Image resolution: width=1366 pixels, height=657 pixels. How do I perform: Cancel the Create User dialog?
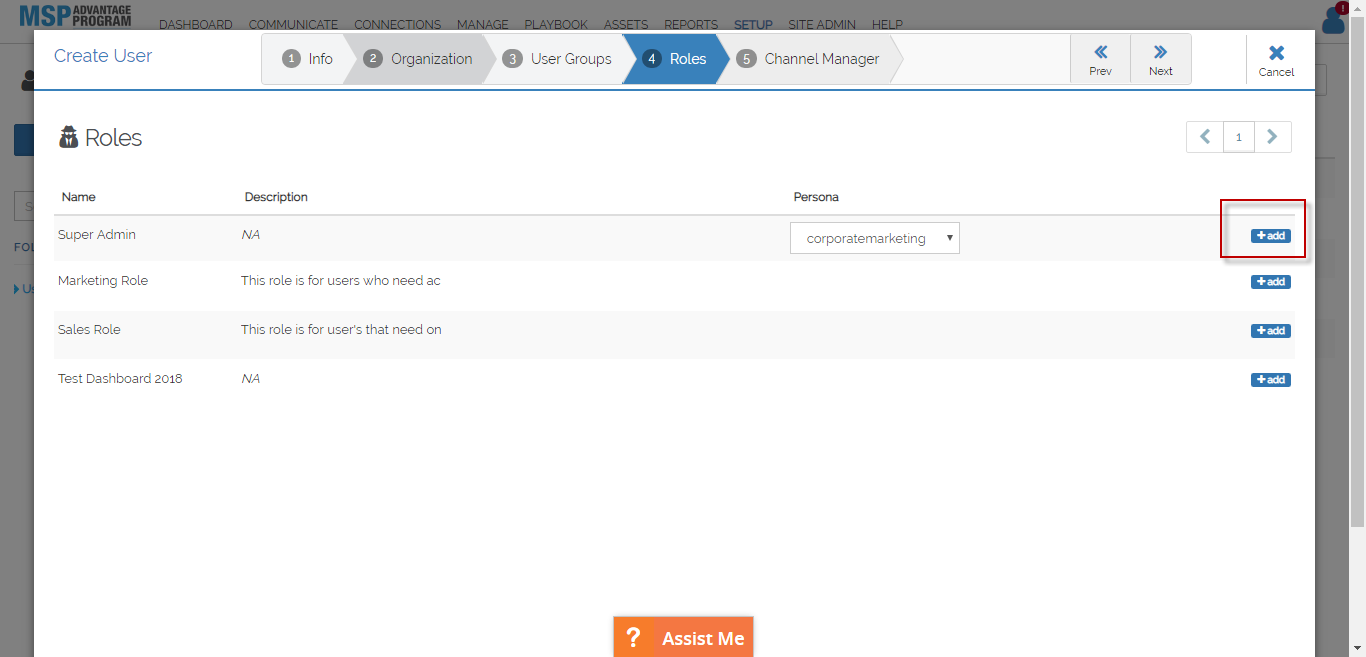click(x=1276, y=59)
